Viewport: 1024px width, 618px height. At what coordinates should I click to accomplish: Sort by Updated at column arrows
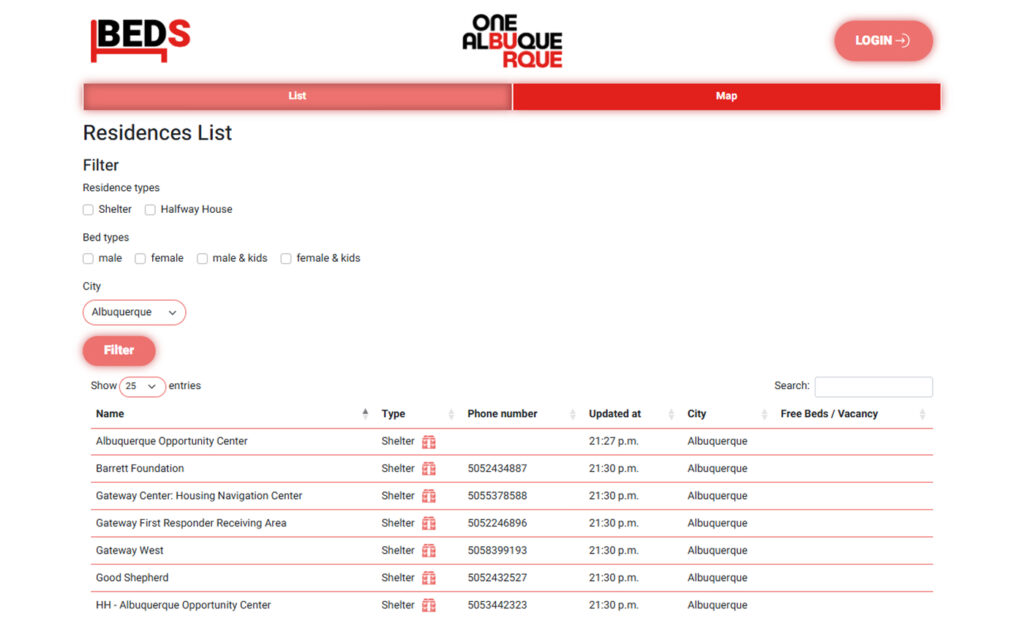[671, 414]
